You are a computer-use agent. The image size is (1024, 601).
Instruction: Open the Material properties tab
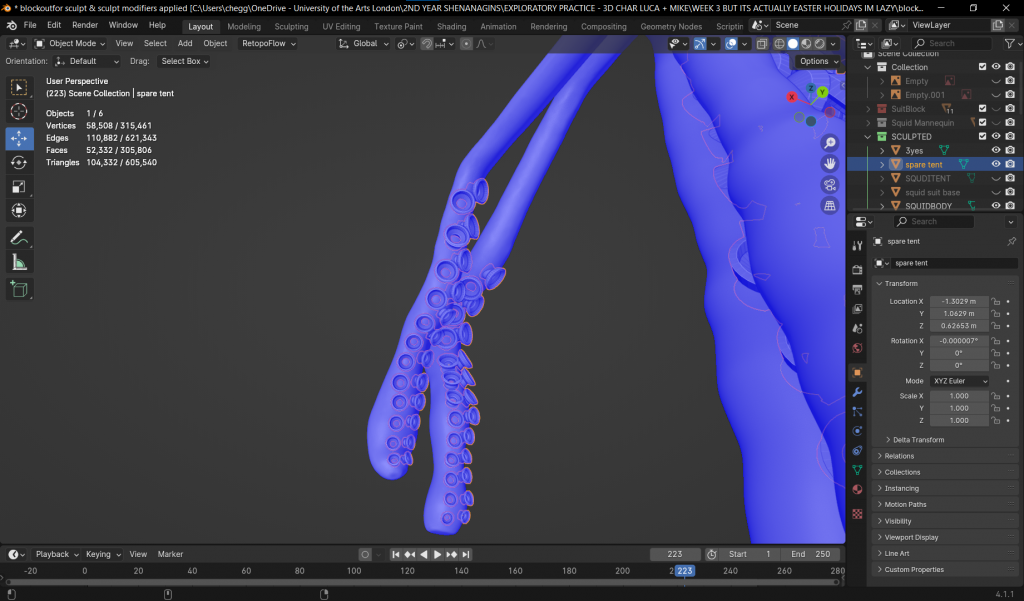click(x=857, y=489)
